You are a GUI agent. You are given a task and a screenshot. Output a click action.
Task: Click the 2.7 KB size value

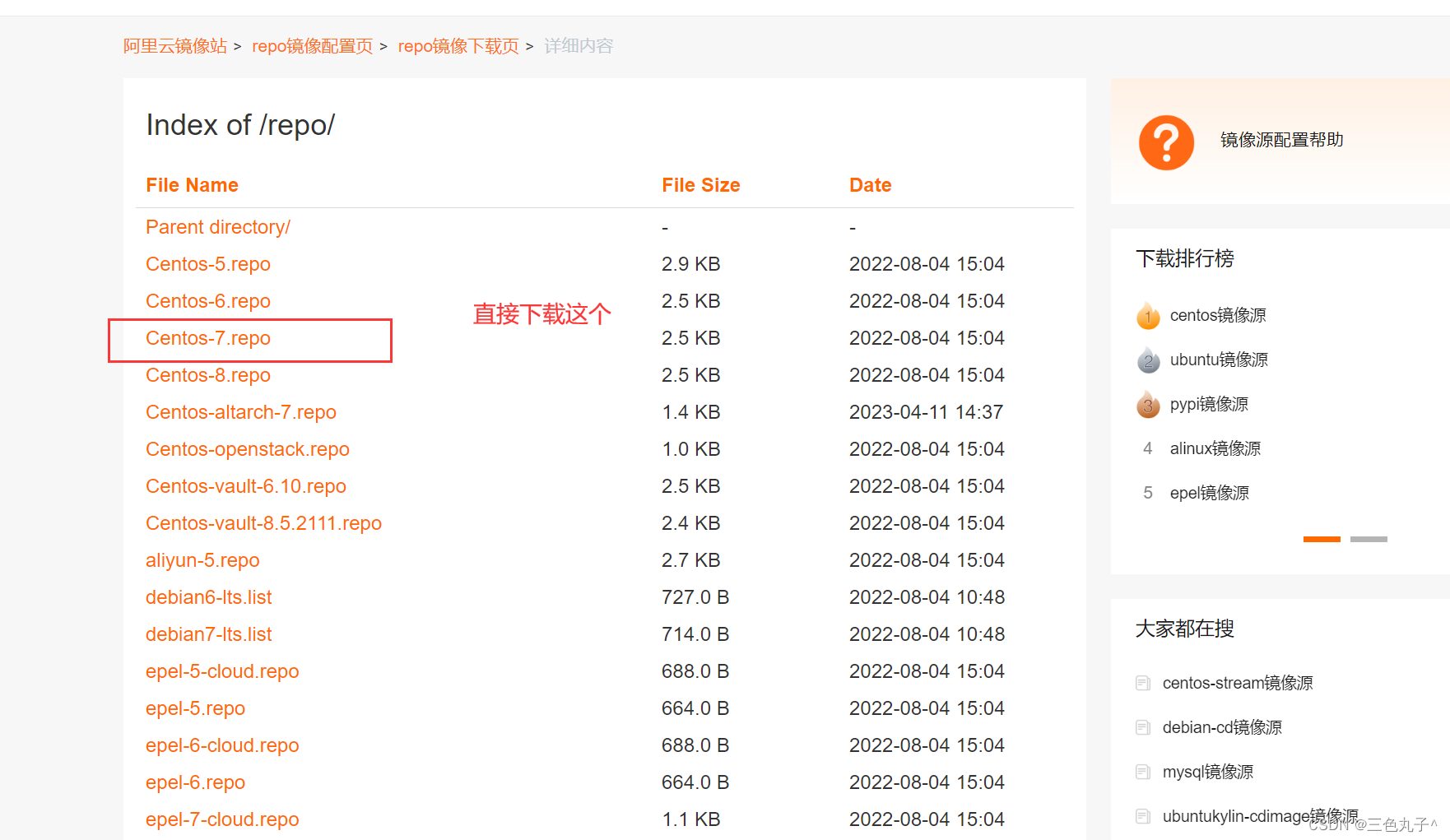click(691, 560)
